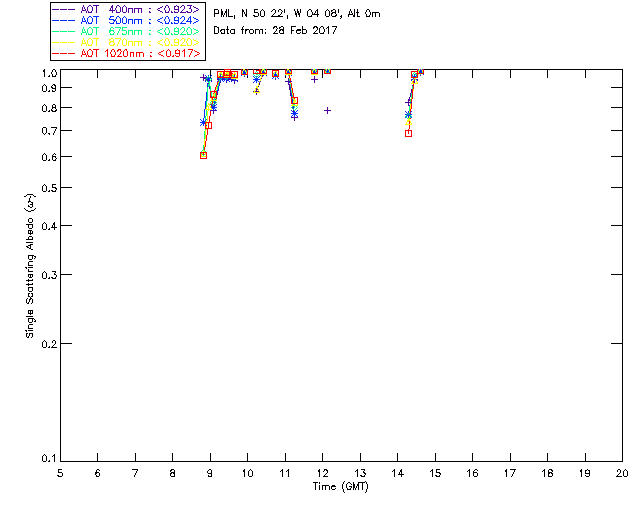This screenshot has width=640, height=512.
Task: Click the blue asterisk marker near 0.73 at hour 9
Action: (203, 122)
